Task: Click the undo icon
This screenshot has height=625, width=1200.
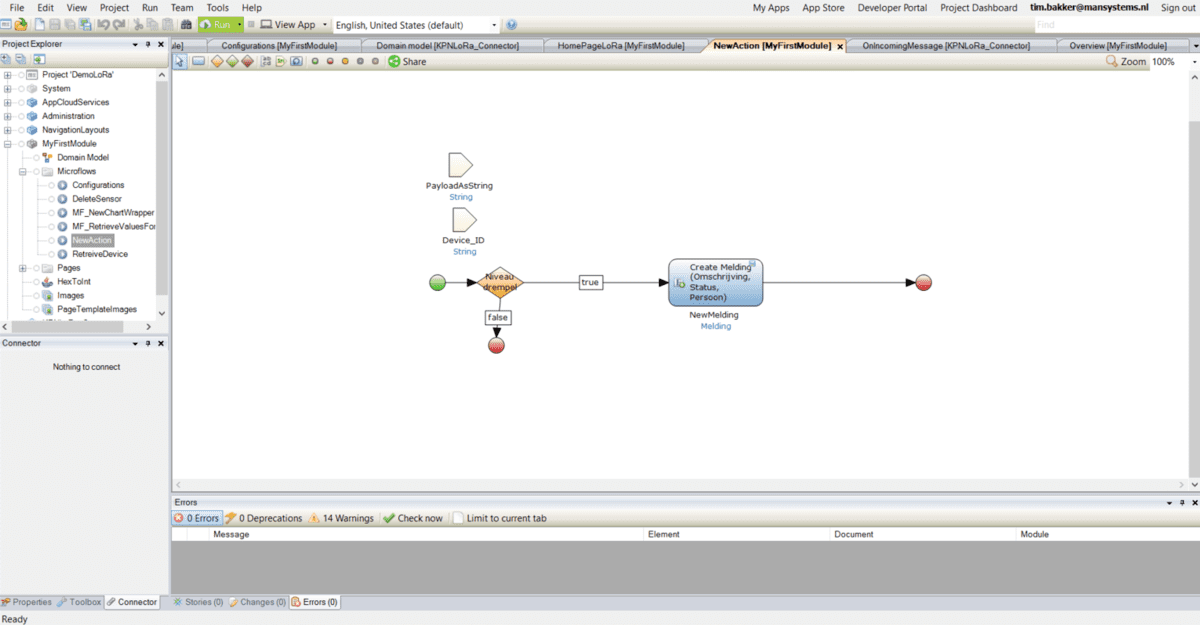Action: pos(103,24)
